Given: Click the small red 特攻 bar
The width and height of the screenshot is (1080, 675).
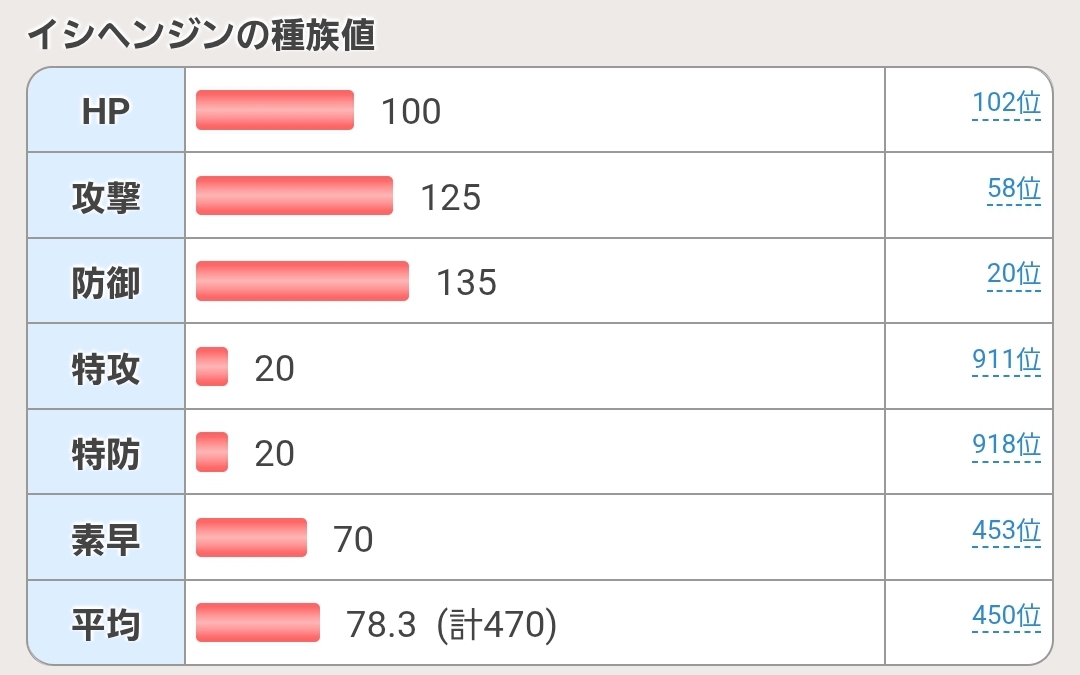Looking at the screenshot, I should [x=212, y=367].
